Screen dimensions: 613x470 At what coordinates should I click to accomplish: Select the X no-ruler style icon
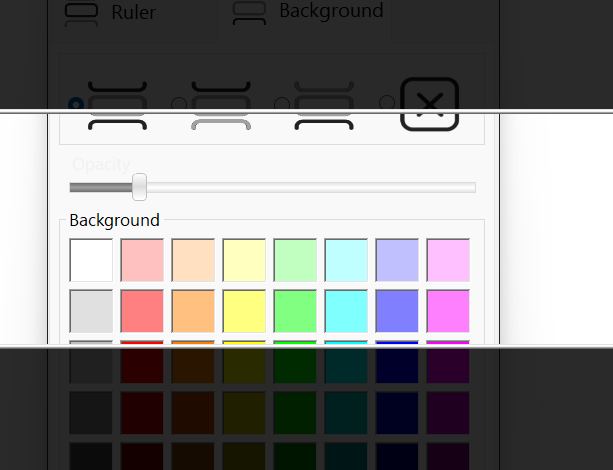[429, 103]
